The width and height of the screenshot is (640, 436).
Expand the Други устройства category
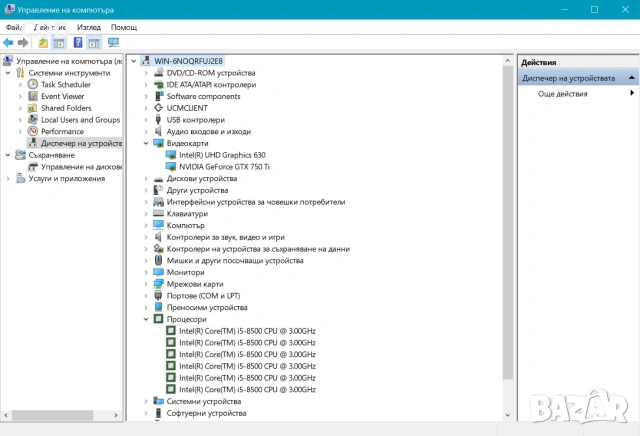pyautogui.click(x=146, y=190)
